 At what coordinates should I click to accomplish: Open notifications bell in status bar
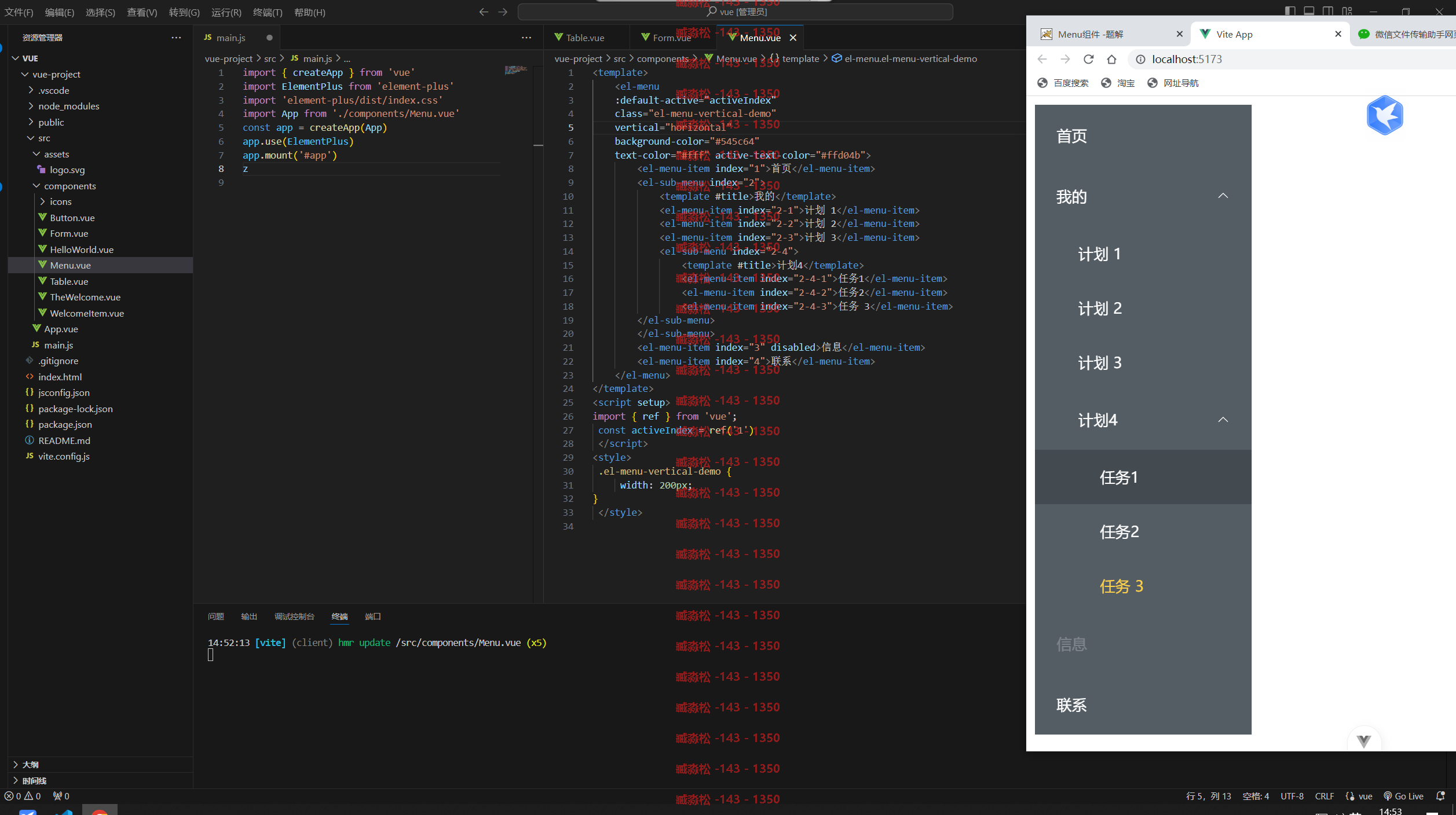pos(1440,796)
